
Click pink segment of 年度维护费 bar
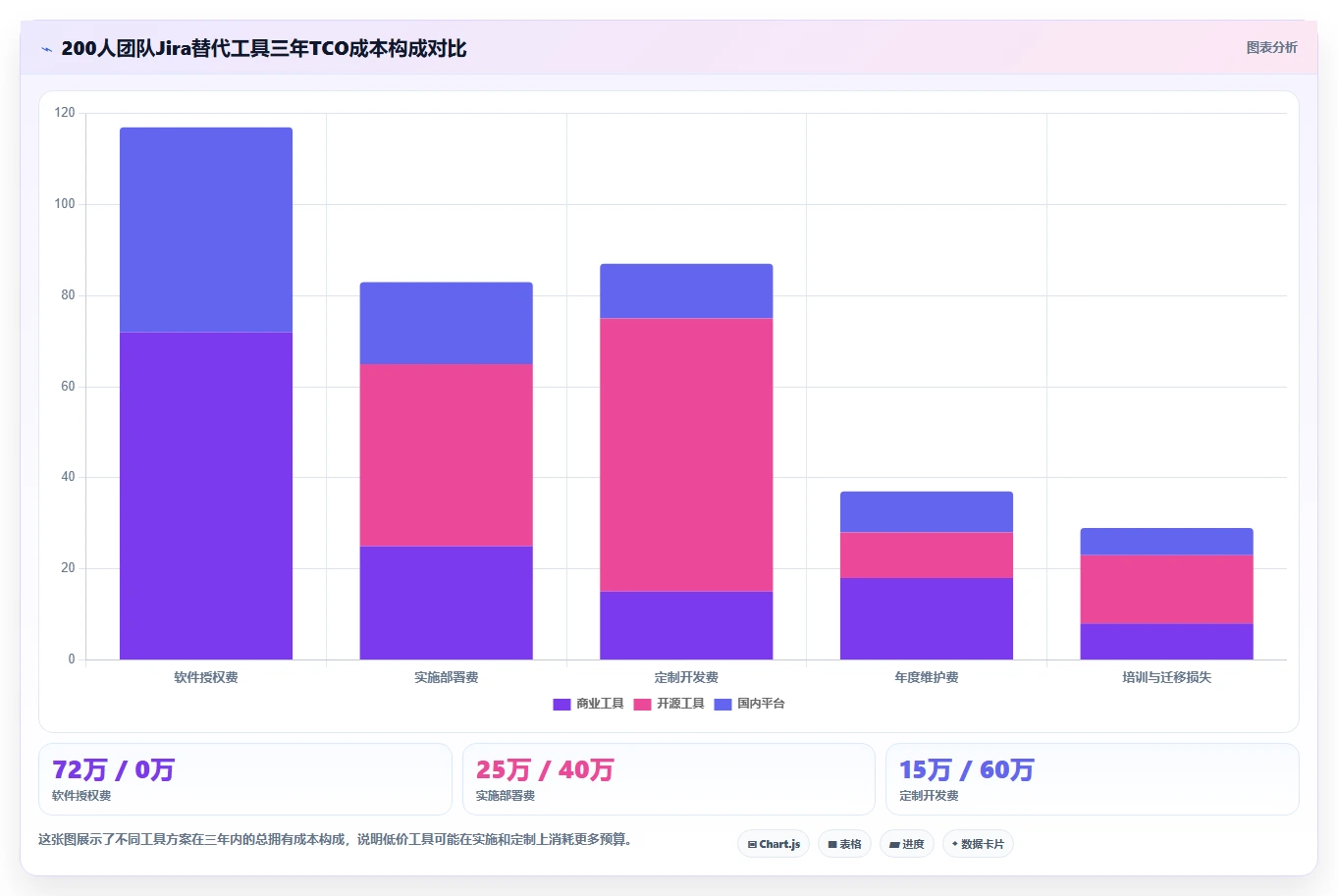pos(927,555)
